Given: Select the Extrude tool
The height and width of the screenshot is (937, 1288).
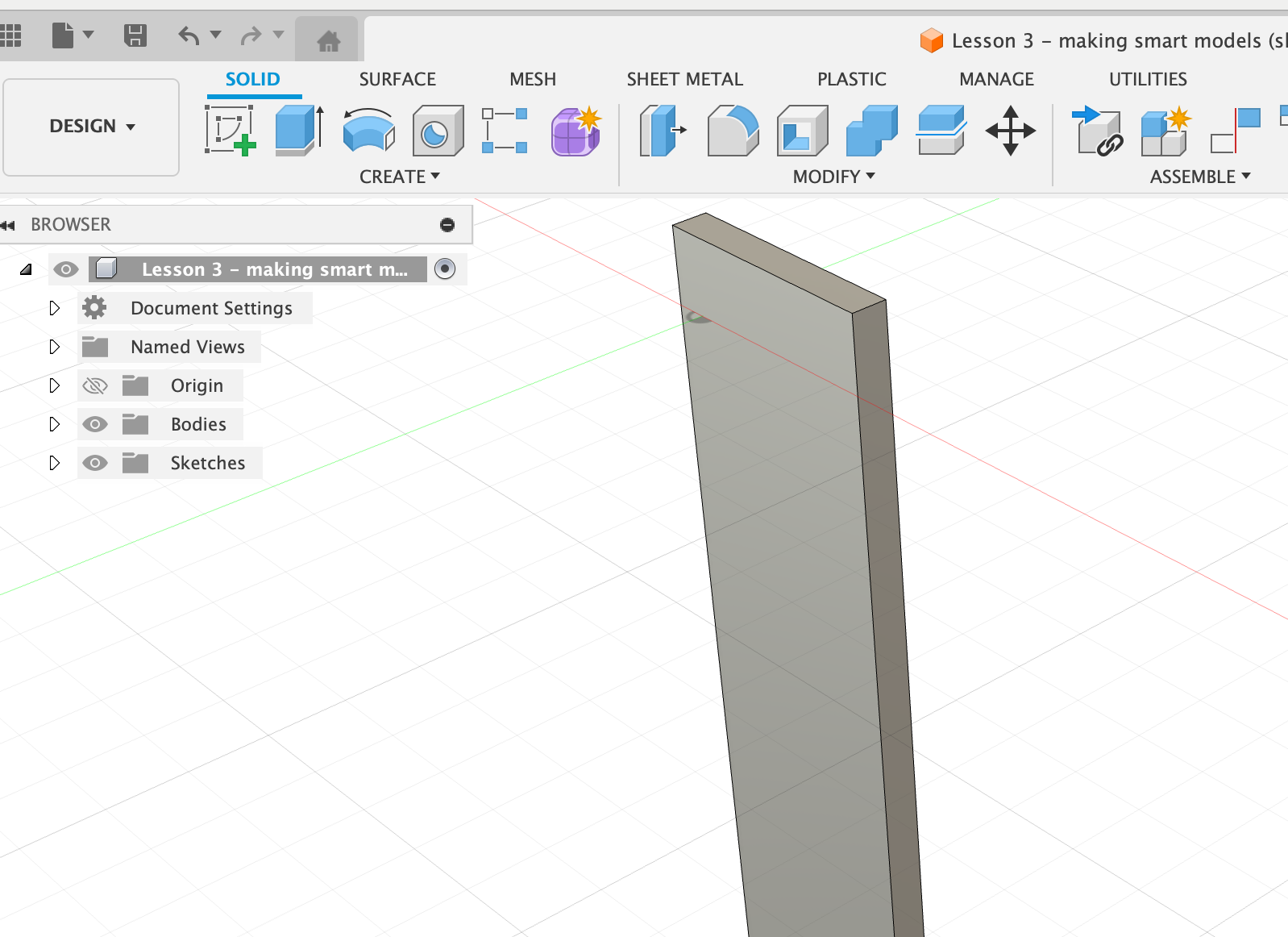Looking at the screenshot, I should tap(299, 130).
